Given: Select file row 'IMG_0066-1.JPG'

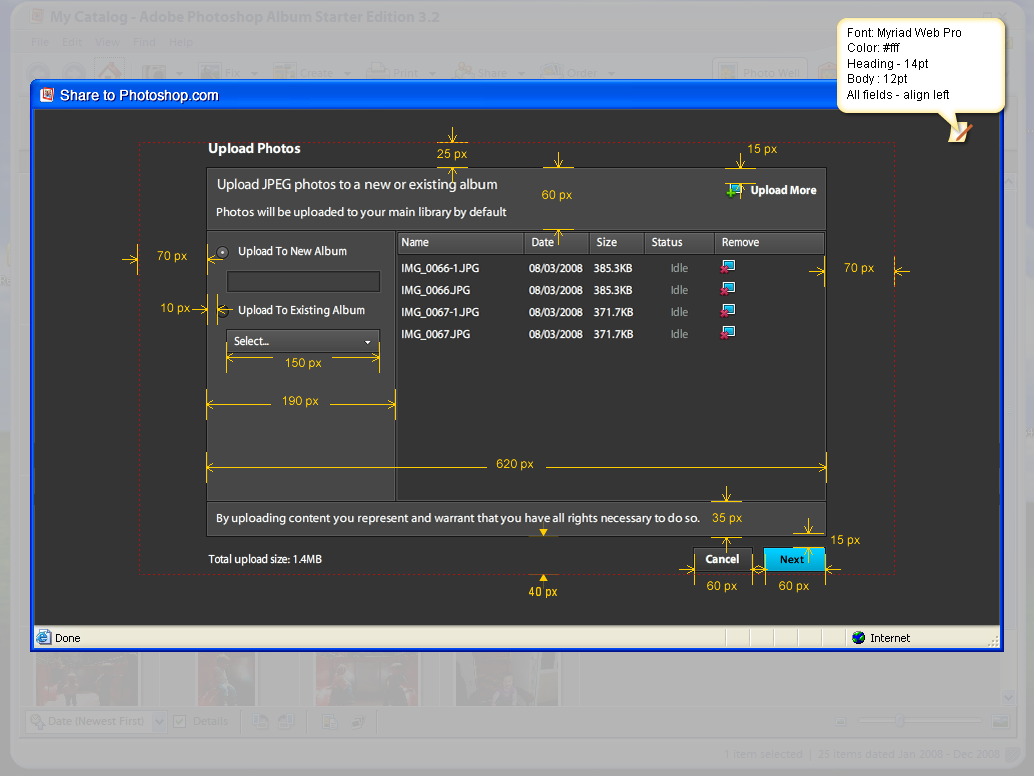Looking at the screenshot, I should click(x=610, y=268).
